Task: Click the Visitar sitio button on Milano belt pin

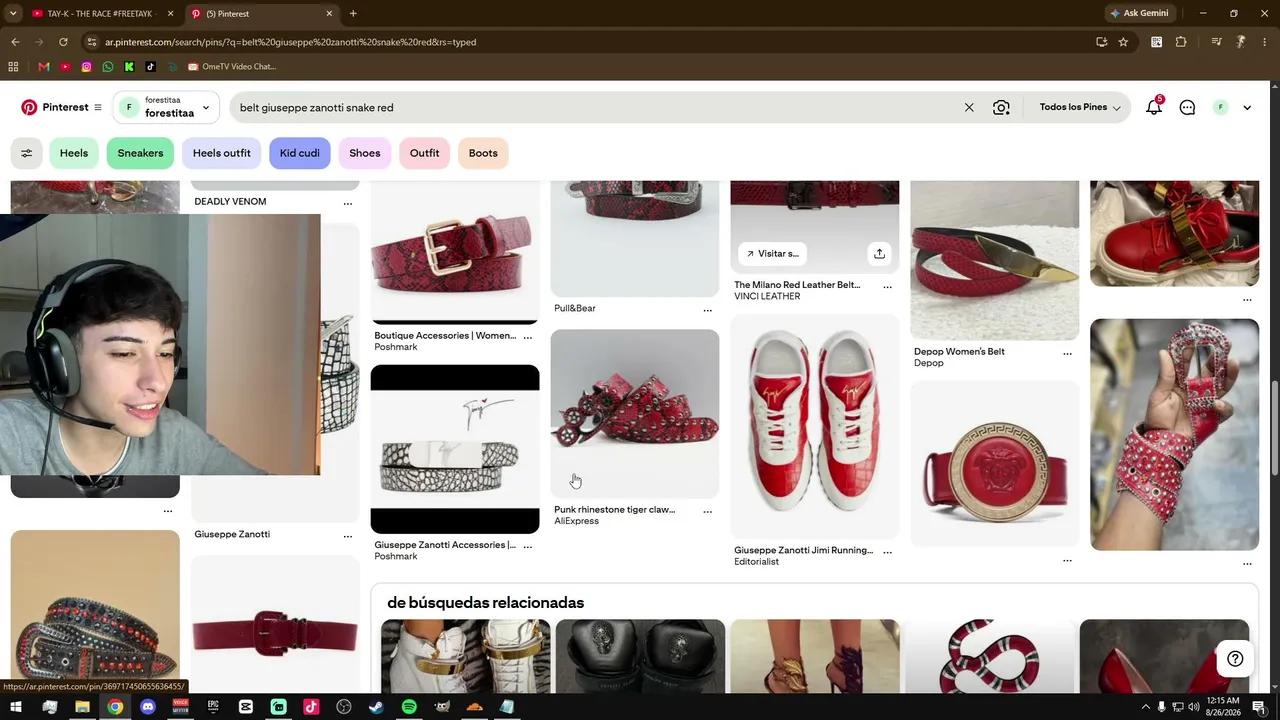Action: point(773,254)
